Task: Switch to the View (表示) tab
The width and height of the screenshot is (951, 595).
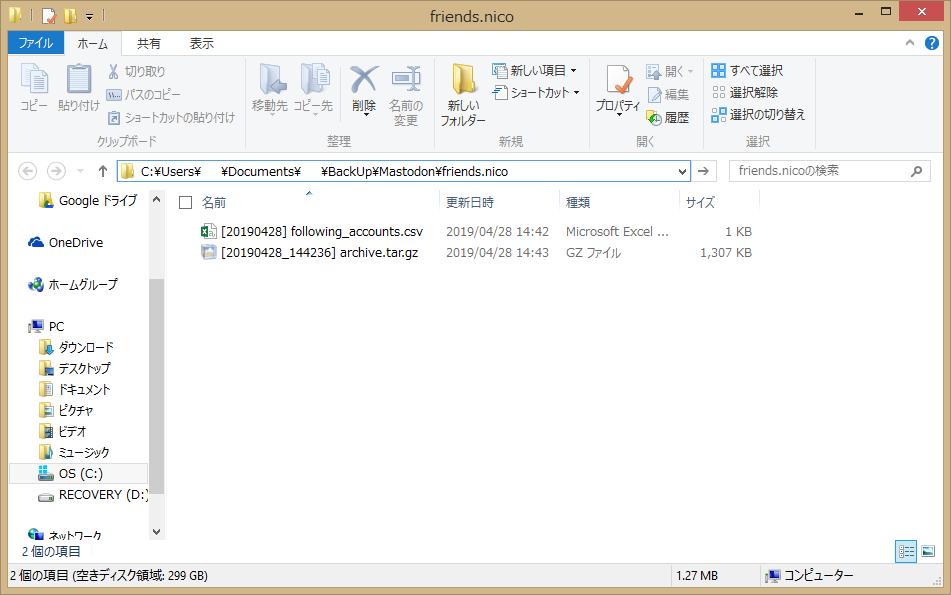Action: [201, 44]
